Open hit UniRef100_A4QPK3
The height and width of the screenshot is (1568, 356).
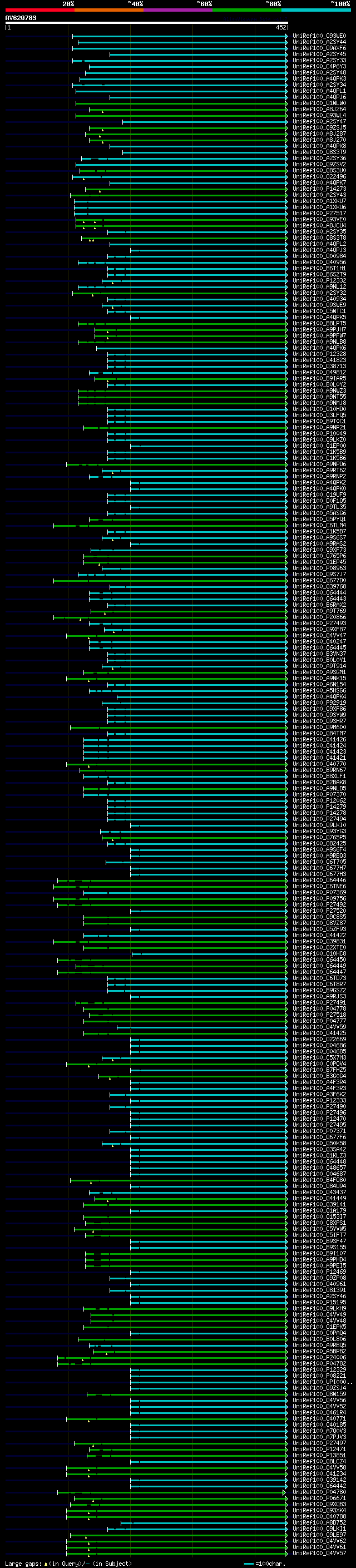[319, 78]
